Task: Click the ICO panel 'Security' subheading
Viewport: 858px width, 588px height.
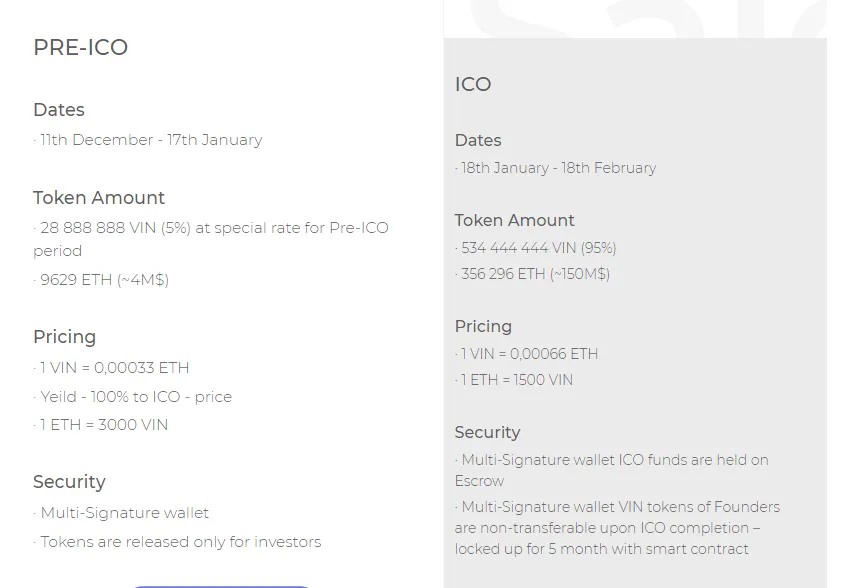Action: [x=488, y=432]
